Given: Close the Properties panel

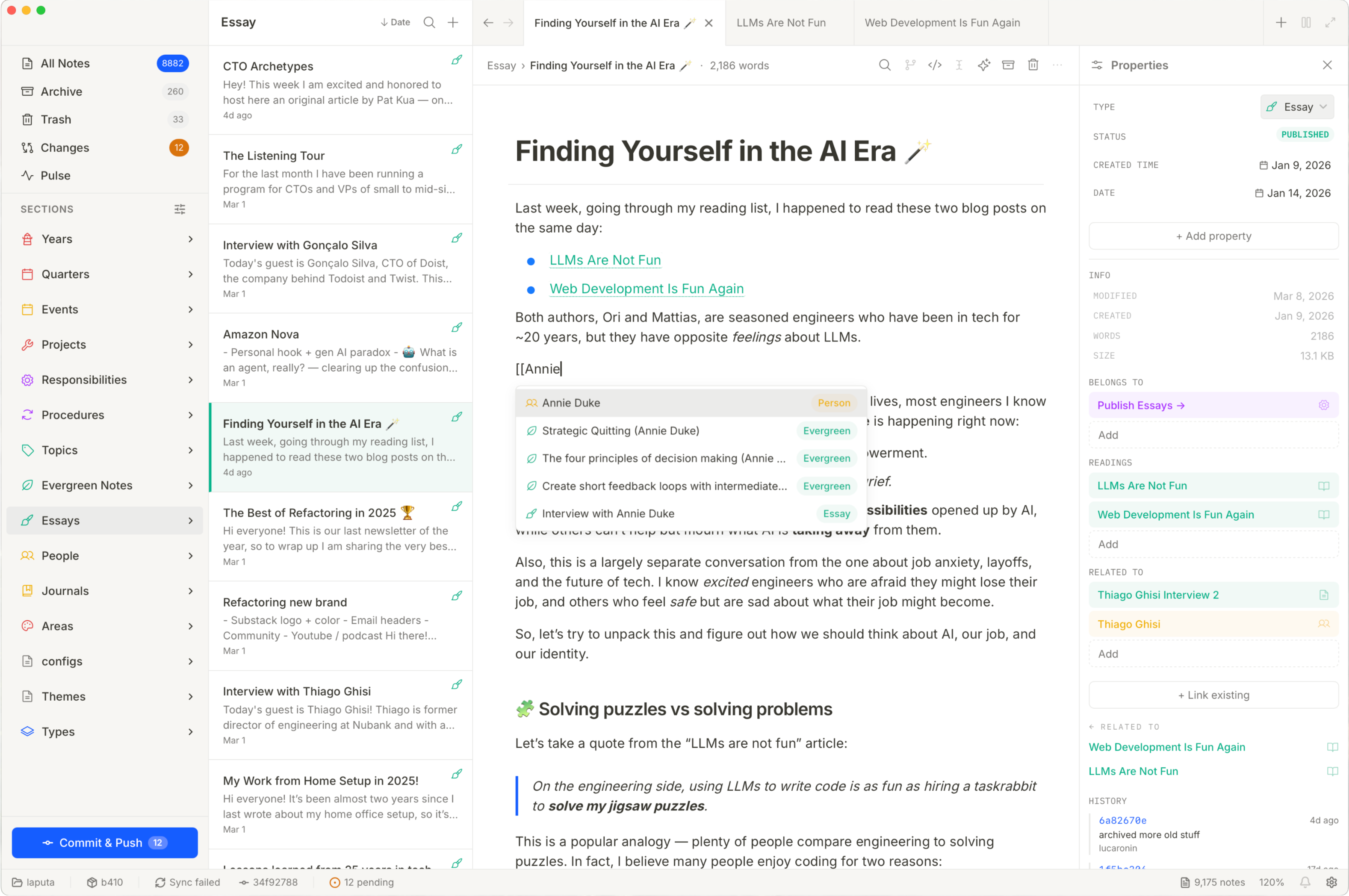Looking at the screenshot, I should [1327, 65].
